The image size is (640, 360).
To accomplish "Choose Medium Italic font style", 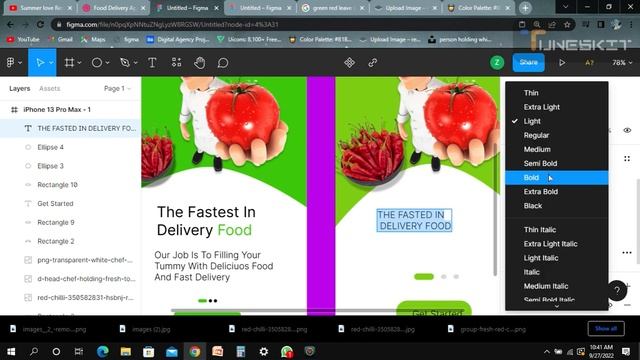I will [x=557, y=286].
